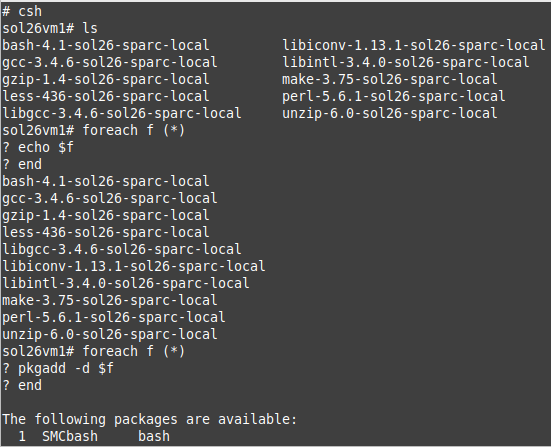Click bash-4.1-sol26-sparc-local in ls listing
The height and width of the screenshot is (447, 551).
click(x=106, y=45)
